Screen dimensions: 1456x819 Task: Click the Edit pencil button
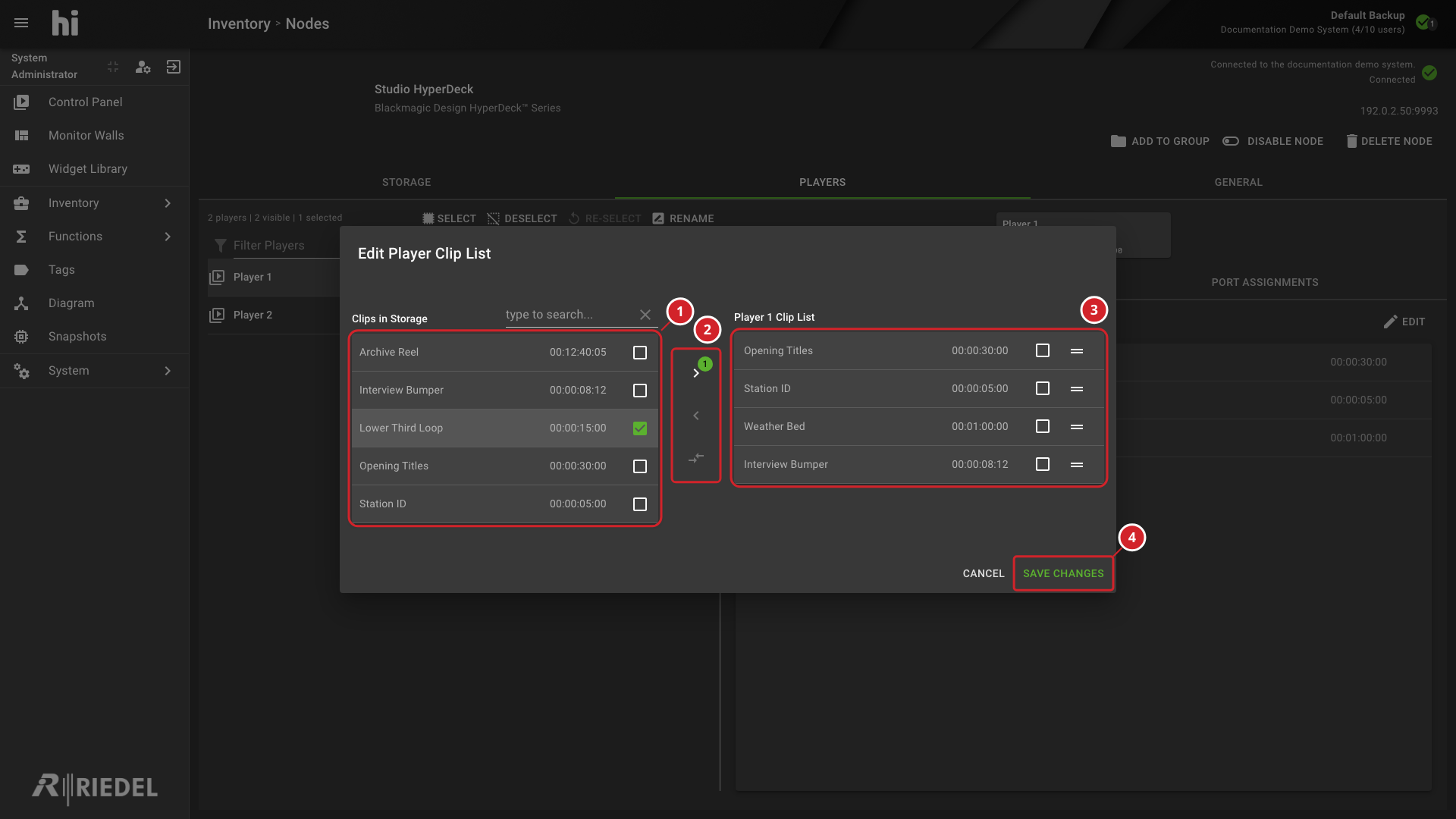[x=1404, y=322]
